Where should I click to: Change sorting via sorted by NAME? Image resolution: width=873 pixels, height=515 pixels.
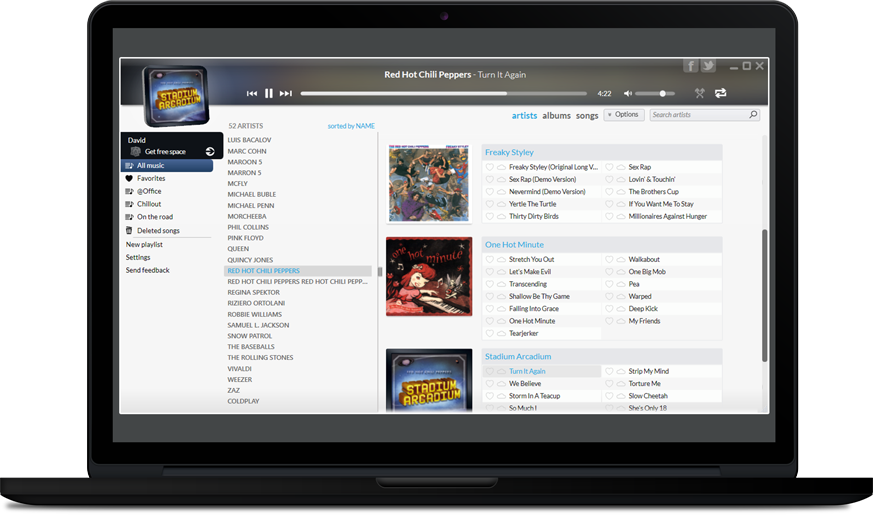pos(351,126)
